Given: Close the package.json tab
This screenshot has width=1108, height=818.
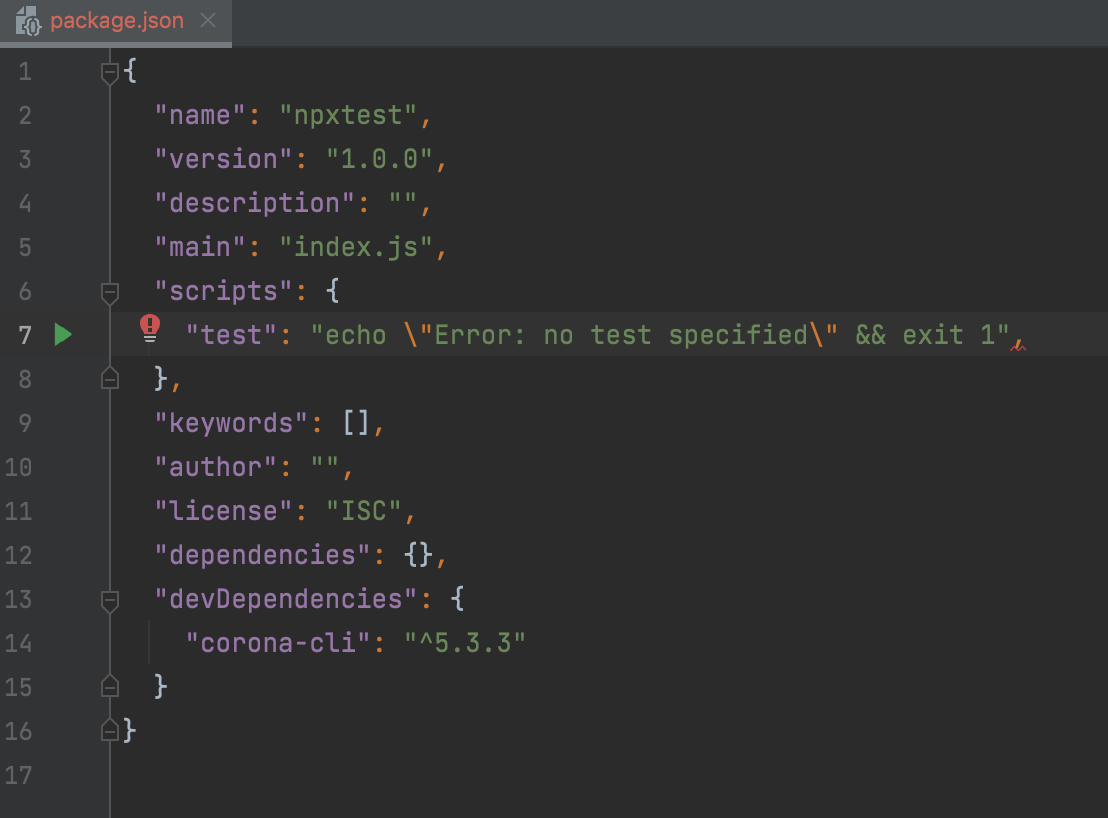Looking at the screenshot, I should pos(206,20).
